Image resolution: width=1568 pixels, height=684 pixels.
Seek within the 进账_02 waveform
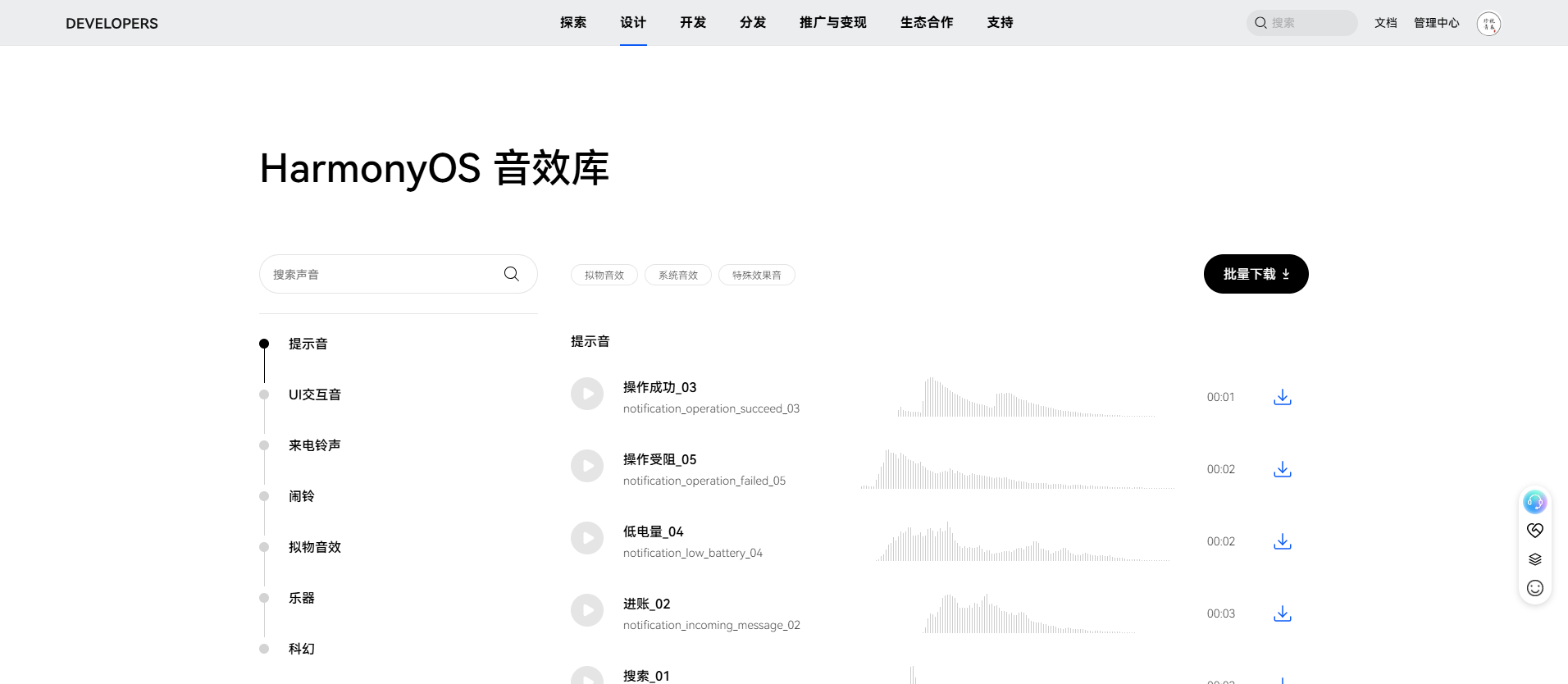click(1029, 614)
